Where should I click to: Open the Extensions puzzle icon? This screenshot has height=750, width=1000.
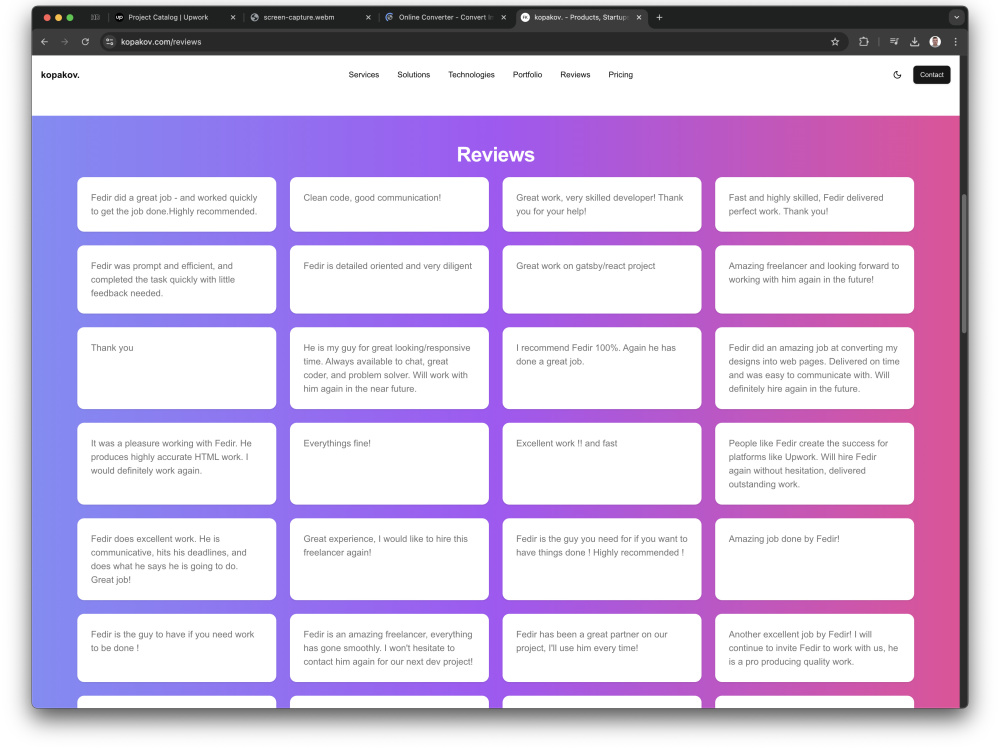pyautogui.click(x=864, y=42)
